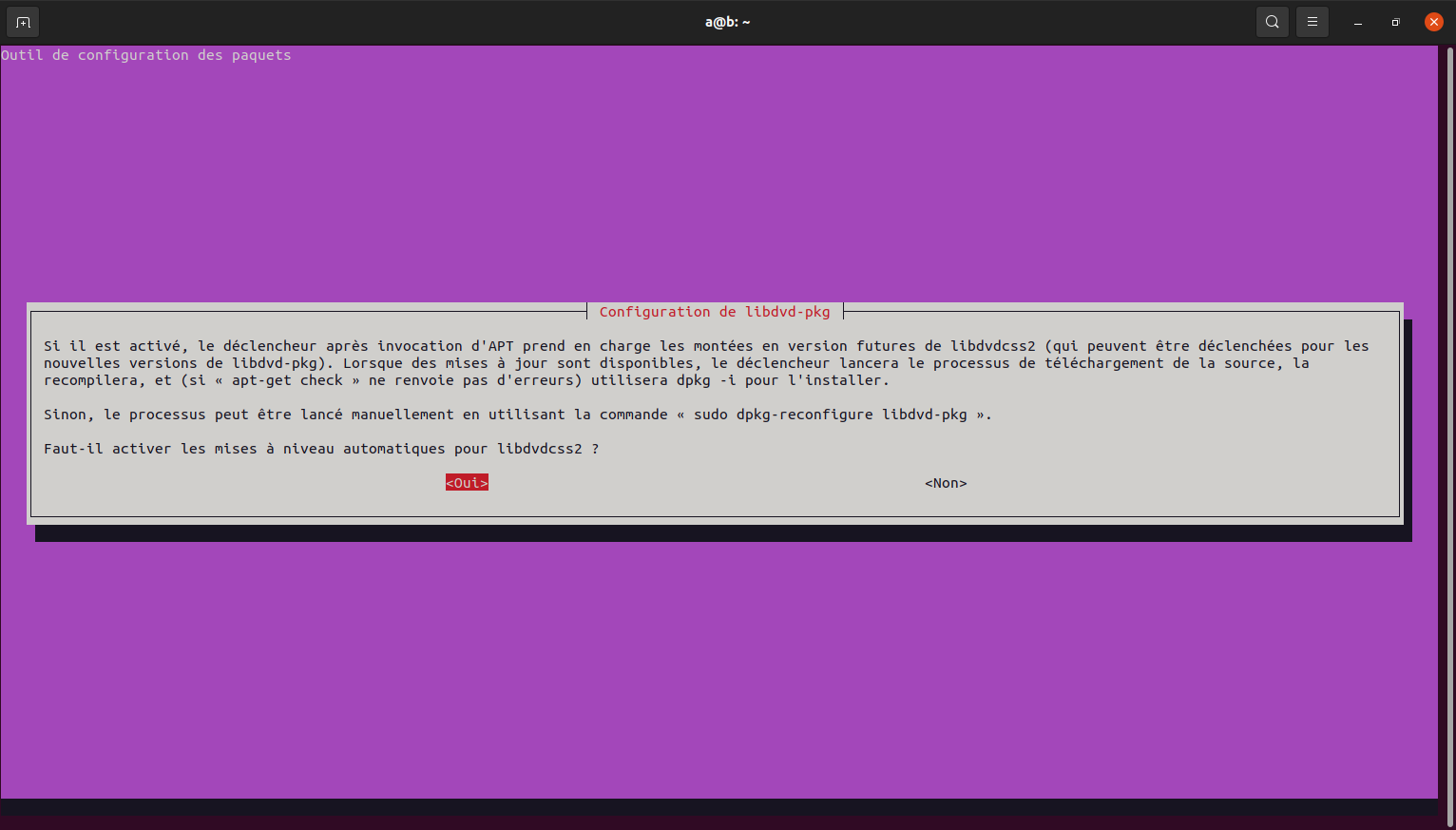Open the terminal hamburger menu

tap(1312, 22)
